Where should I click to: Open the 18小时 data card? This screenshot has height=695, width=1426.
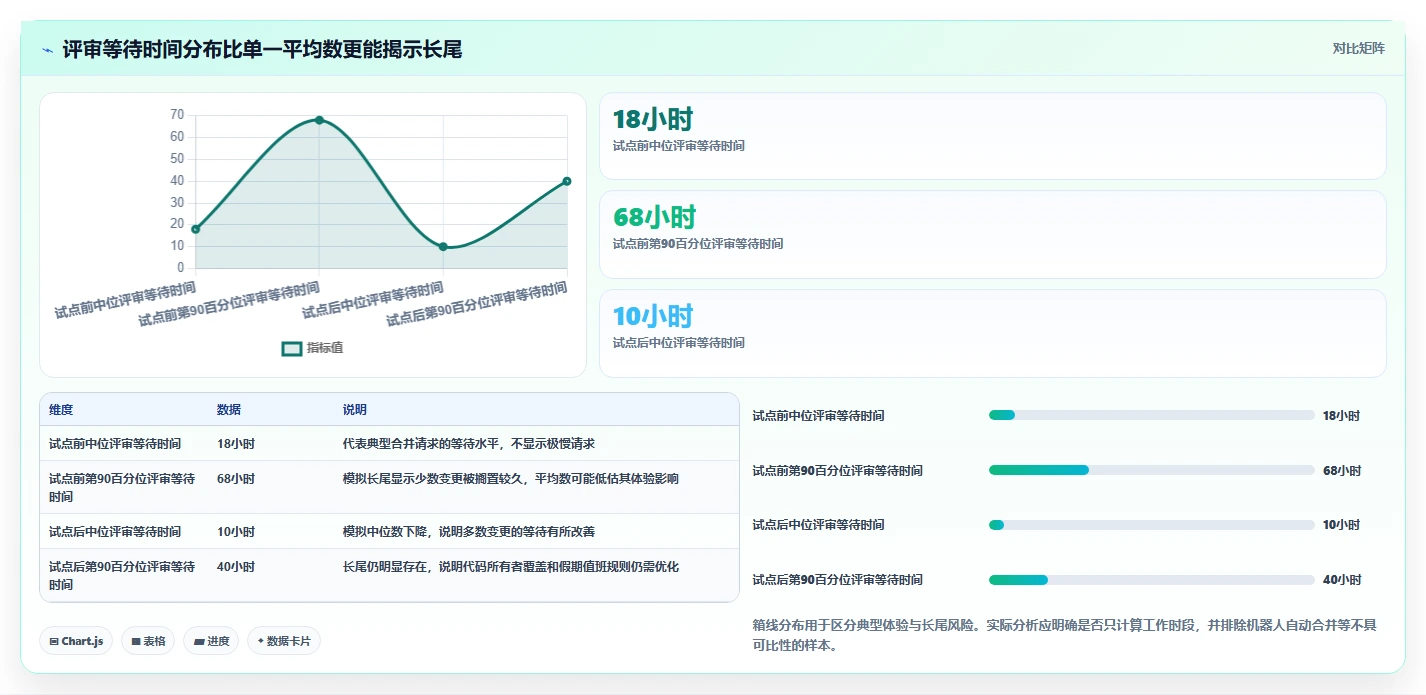(x=992, y=136)
